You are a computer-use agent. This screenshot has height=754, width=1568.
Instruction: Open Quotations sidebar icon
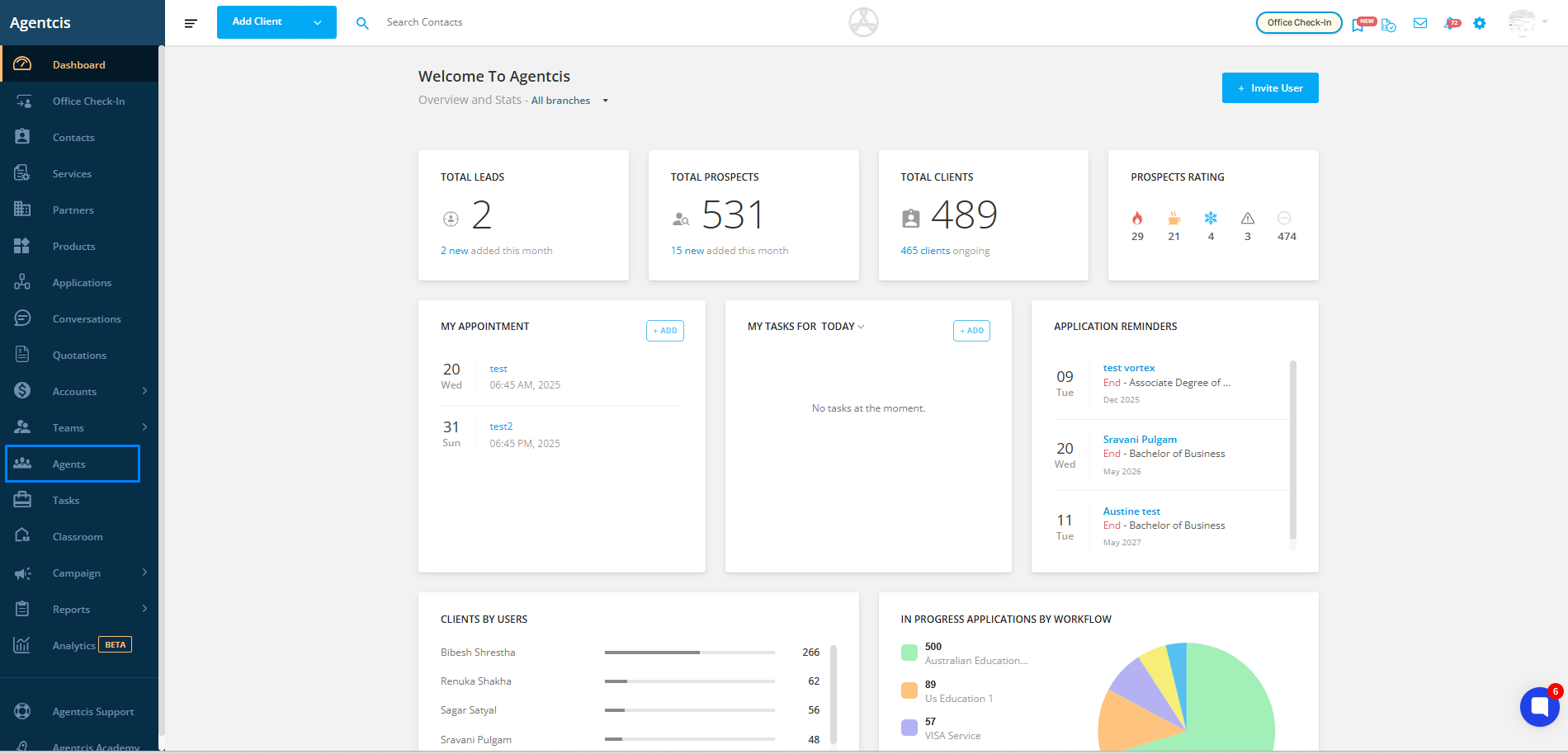point(22,355)
